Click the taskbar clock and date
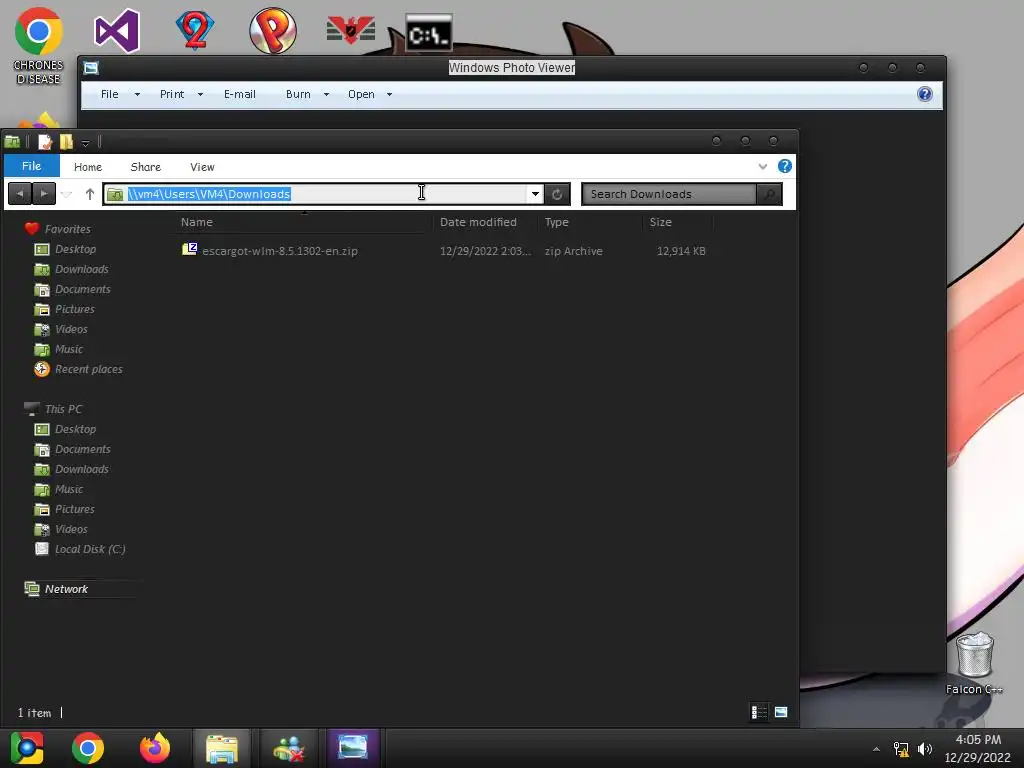The width and height of the screenshot is (1024, 768). pyautogui.click(x=978, y=748)
